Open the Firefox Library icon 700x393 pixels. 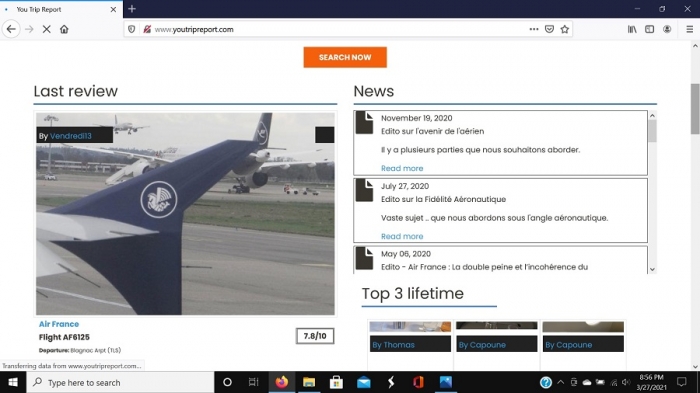point(632,29)
